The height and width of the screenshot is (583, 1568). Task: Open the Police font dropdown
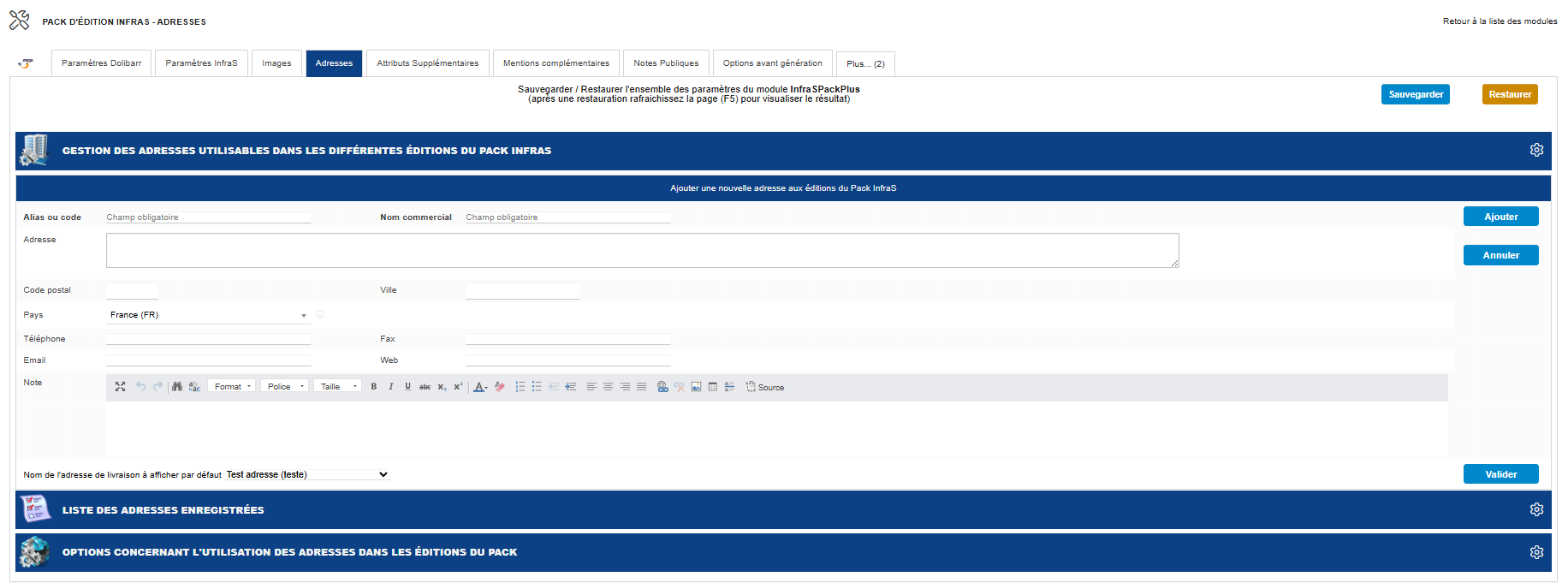[x=284, y=387]
